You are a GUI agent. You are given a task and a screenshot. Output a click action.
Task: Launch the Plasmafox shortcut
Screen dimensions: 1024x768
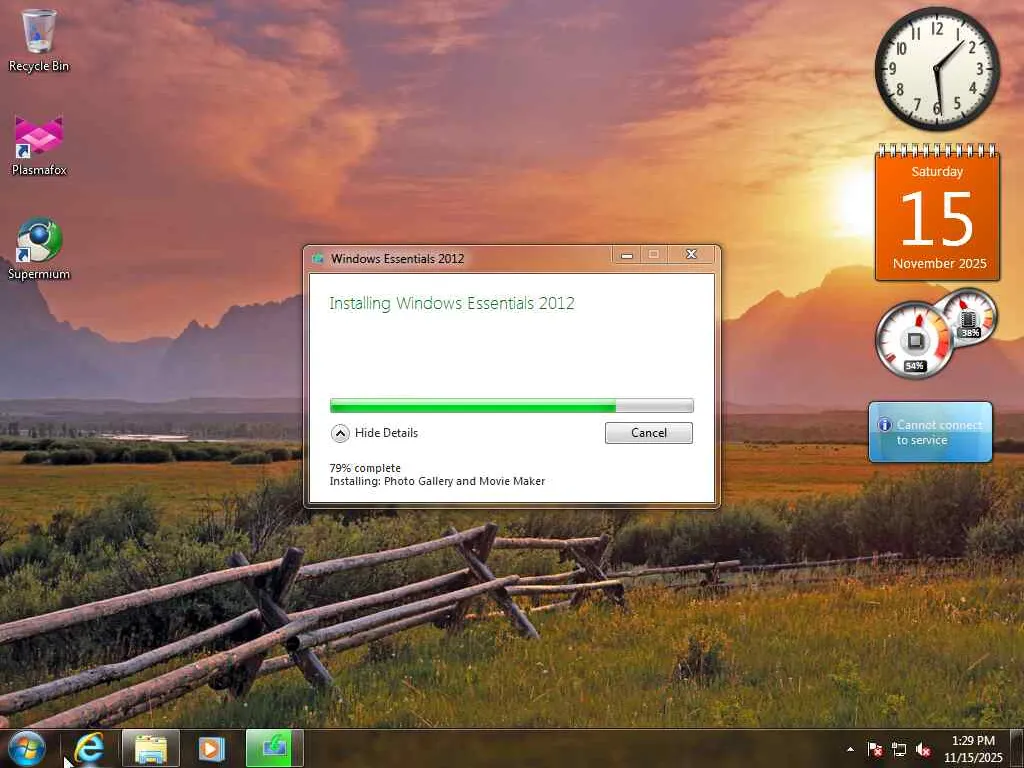pos(39,145)
